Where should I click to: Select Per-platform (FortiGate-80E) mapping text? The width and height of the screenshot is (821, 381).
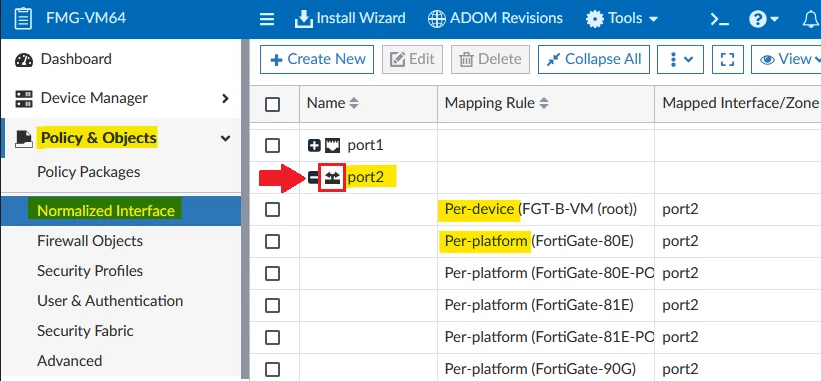(539, 241)
